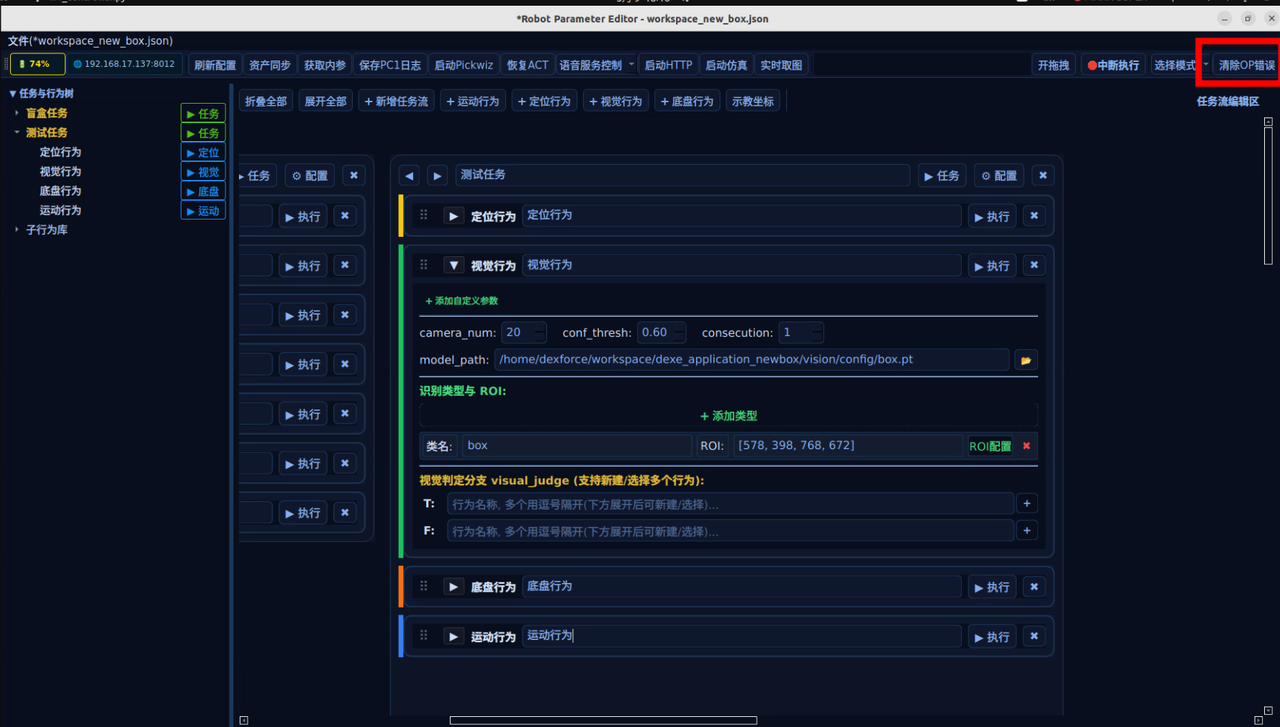Click 资产同步 in toolbar

tap(270, 65)
